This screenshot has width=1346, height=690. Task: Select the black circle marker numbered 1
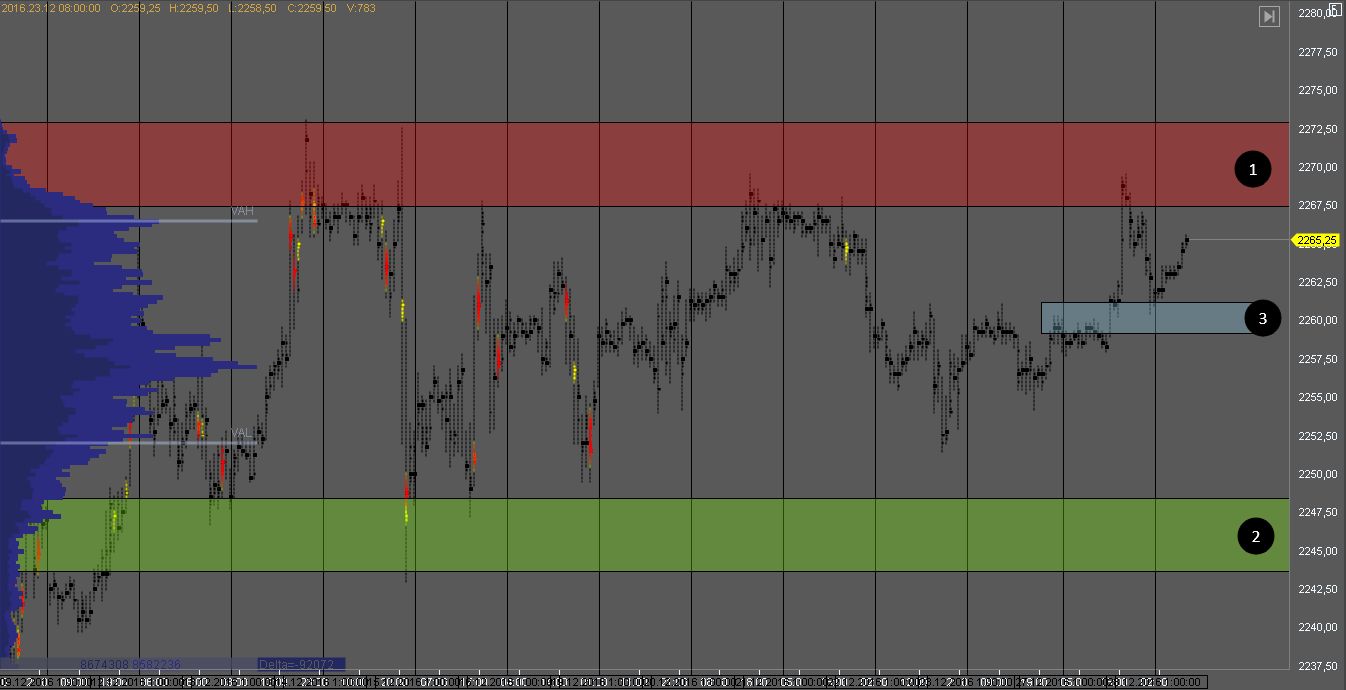click(1252, 169)
